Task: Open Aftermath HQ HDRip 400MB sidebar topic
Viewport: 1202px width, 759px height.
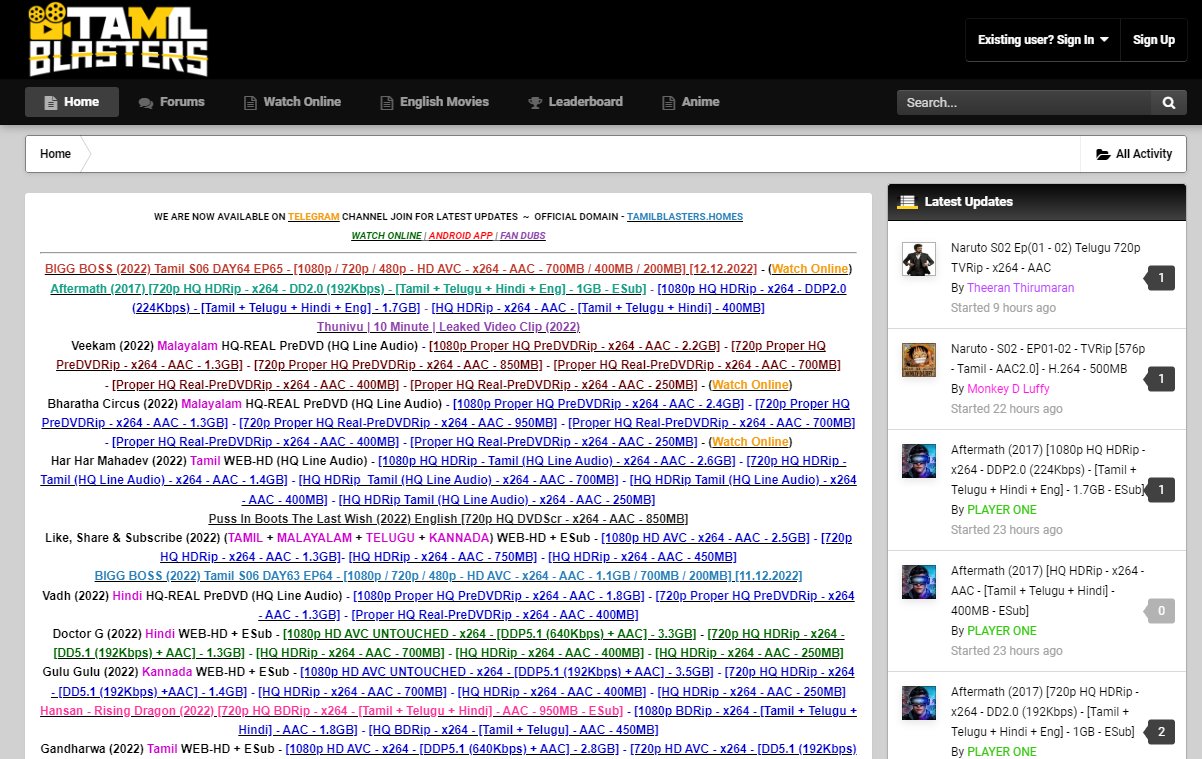Action: coord(1048,590)
